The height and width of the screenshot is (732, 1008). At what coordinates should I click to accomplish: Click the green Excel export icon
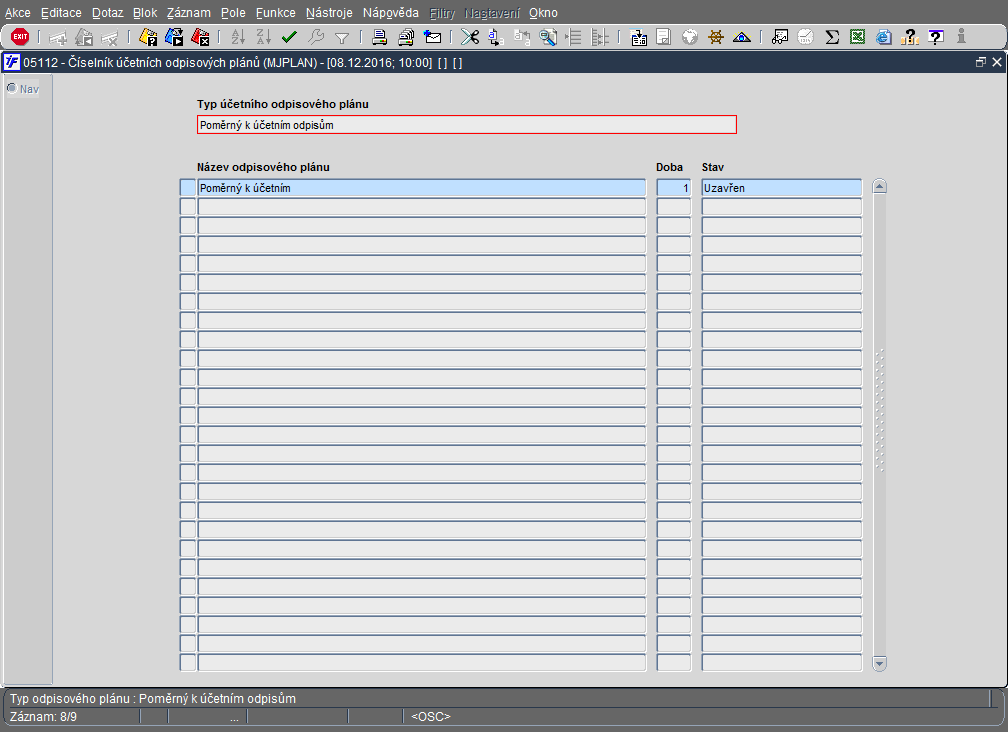point(857,37)
